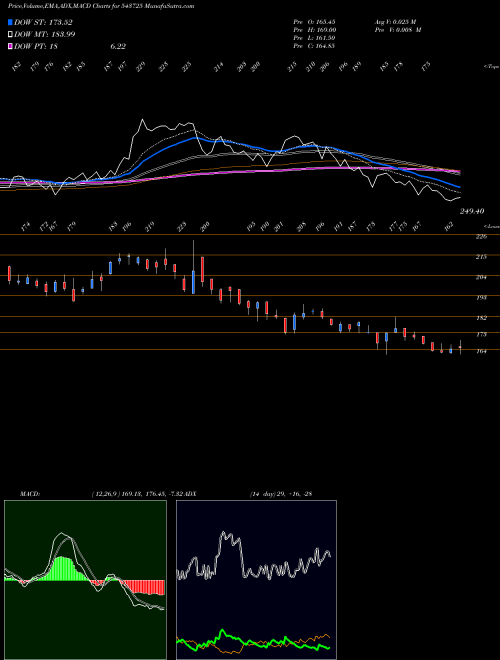The height and width of the screenshot is (660, 500).
Task: Click the DOW ST: 173.52 label
Action: (x=44, y=22)
